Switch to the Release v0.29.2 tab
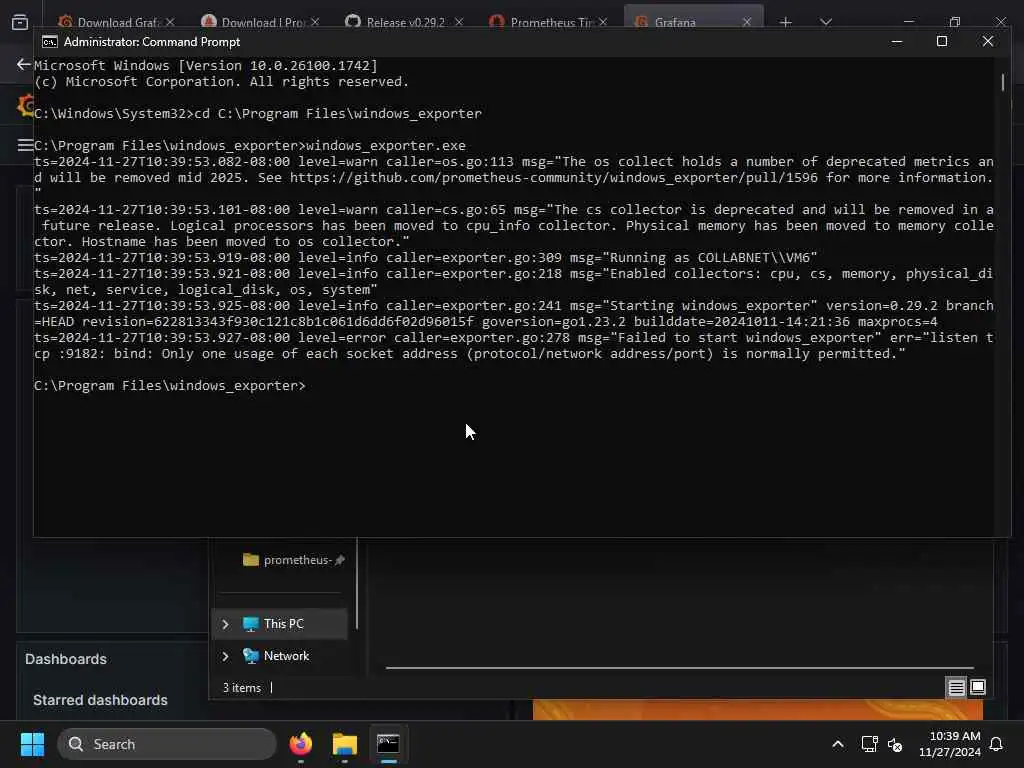The image size is (1024, 768). point(398,22)
